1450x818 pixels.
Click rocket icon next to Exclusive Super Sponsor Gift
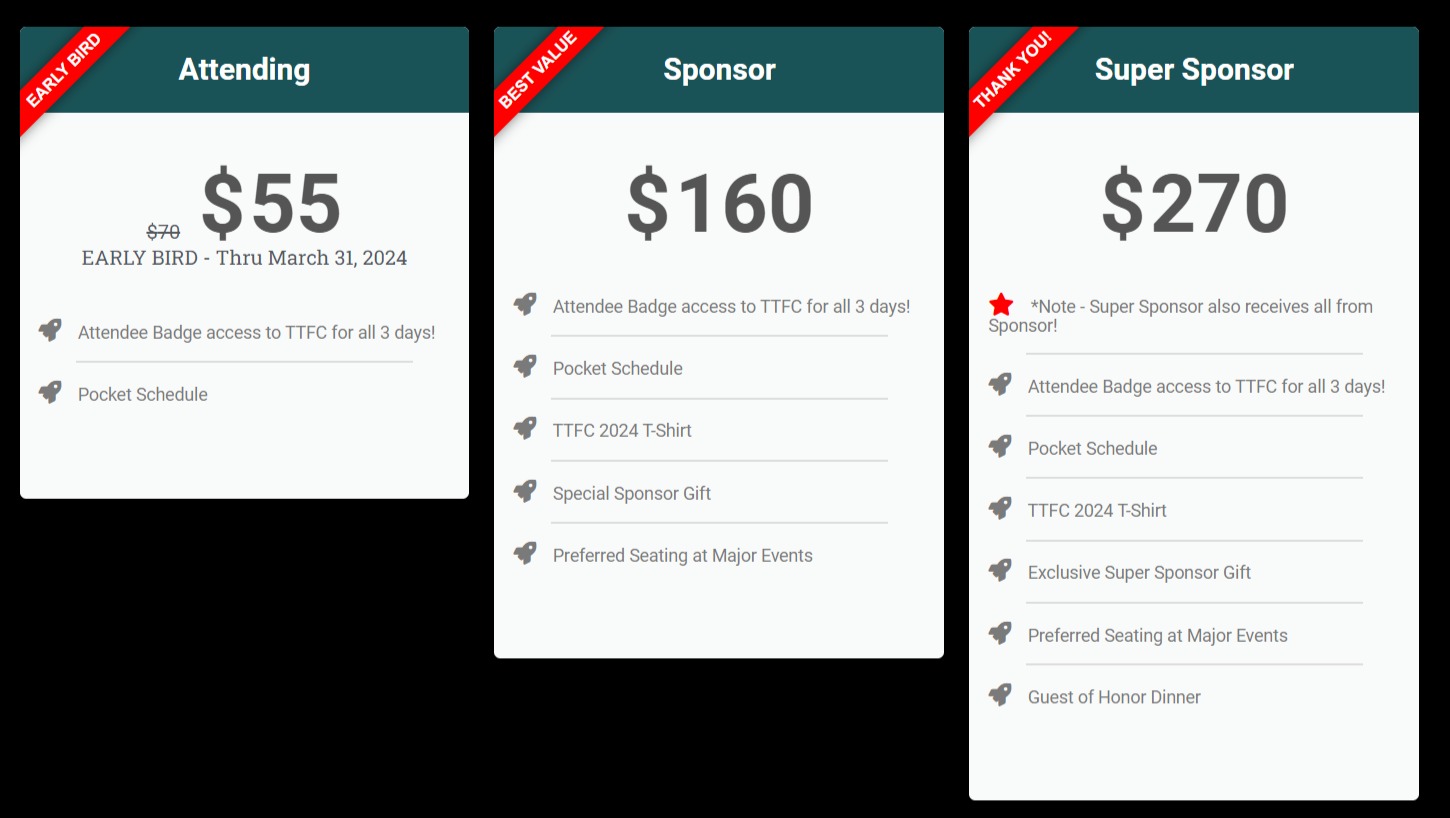coord(1000,570)
